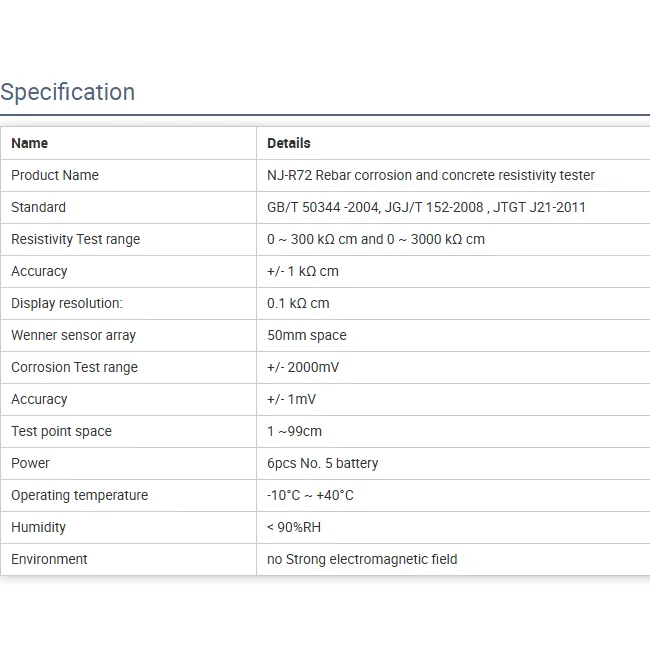Viewport: 650px width, 650px height.
Task: Select the 50mm space value
Action: 307,335
